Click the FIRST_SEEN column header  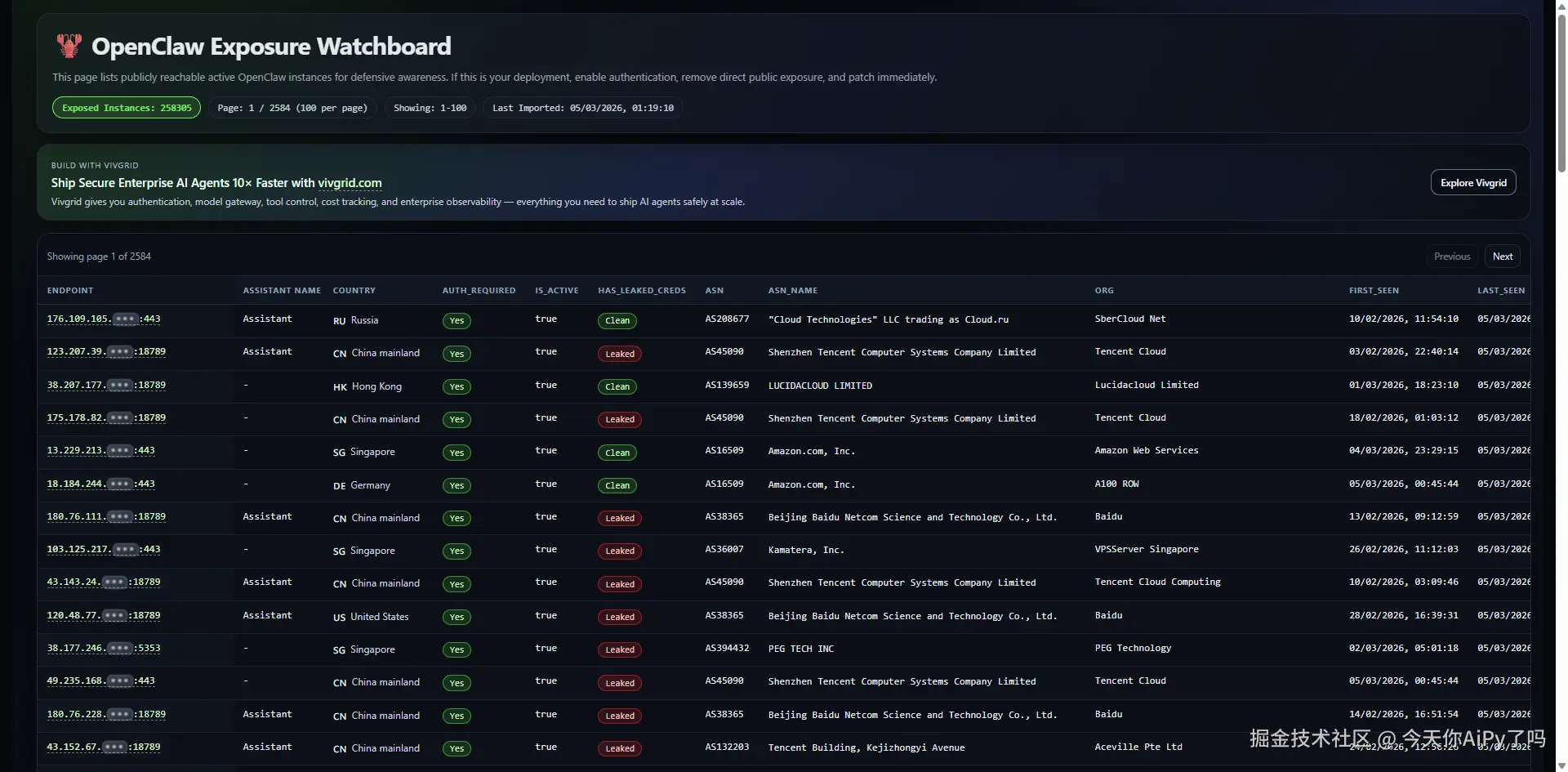[x=1374, y=291]
